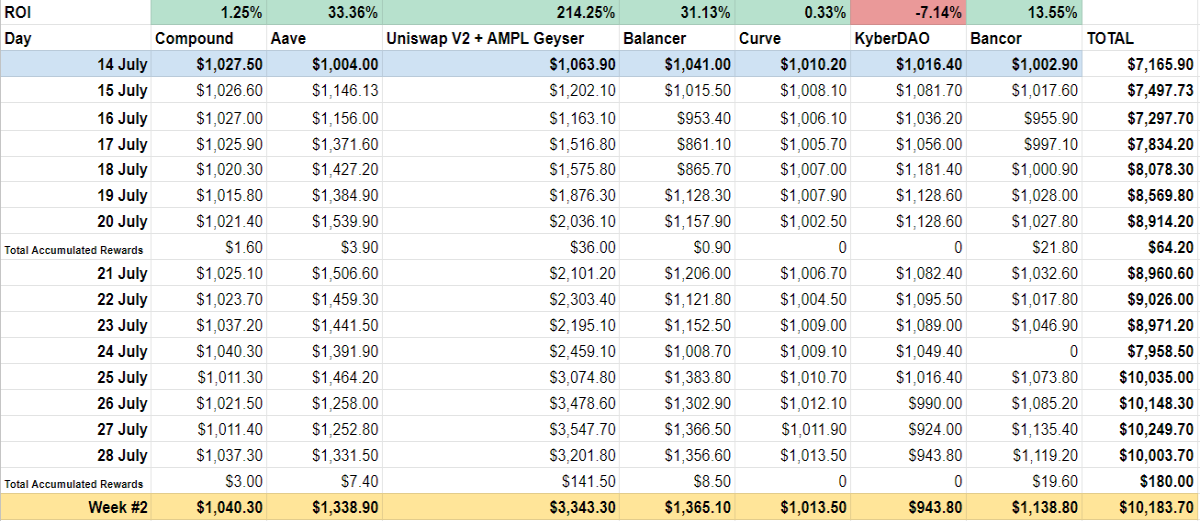The height and width of the screenshot is (521, 1200).
Task: Select the 28 July row label
Action: 76,455
